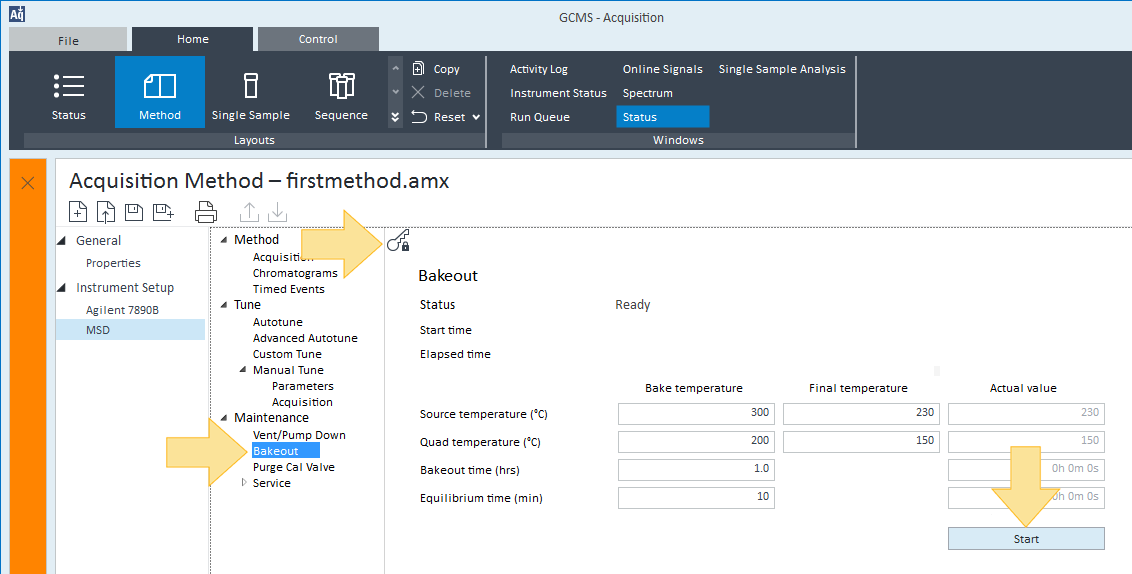Expand the Service tree node
The height and width of the screenshot is (574, 1132).
244,482
